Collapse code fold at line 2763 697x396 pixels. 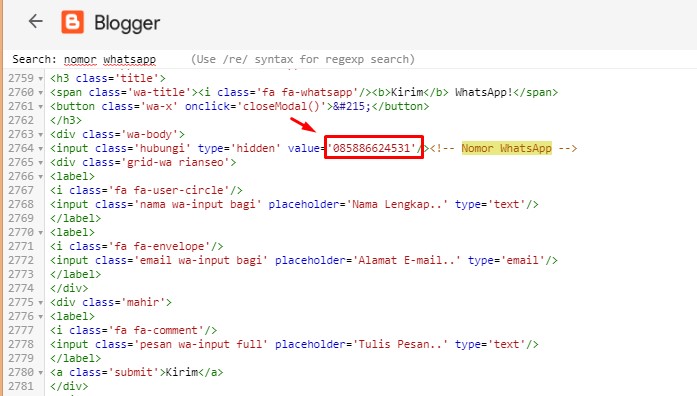click(40, 135)
